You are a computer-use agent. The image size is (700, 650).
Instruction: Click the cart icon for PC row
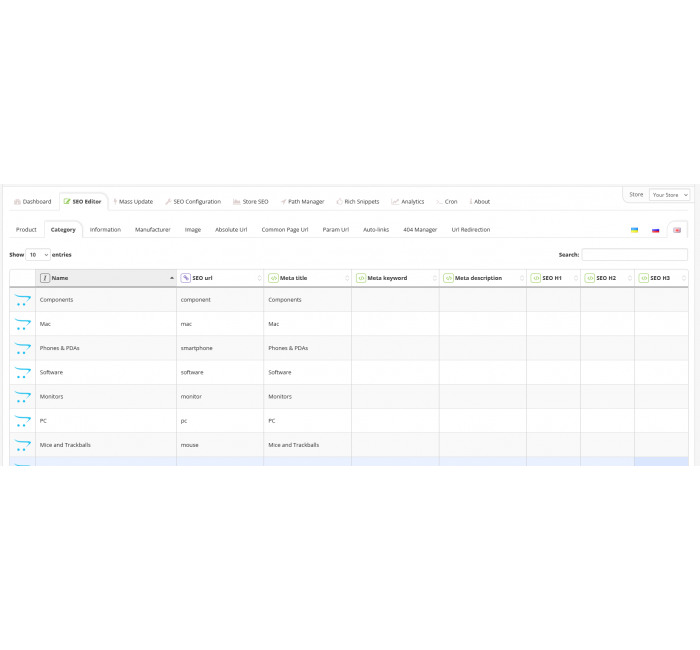pos(22,421)
